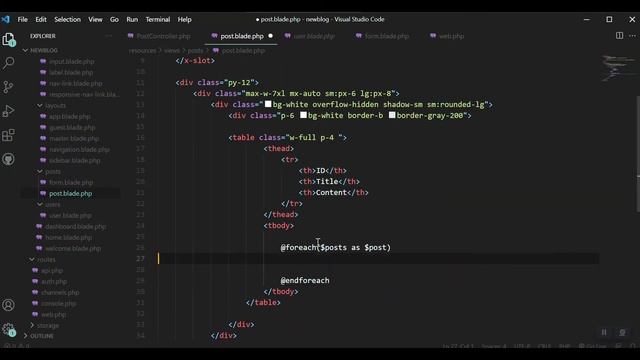Viewport: 640px width, 360px height.
Task: Open the Manage gear icon
Action: 8,329
